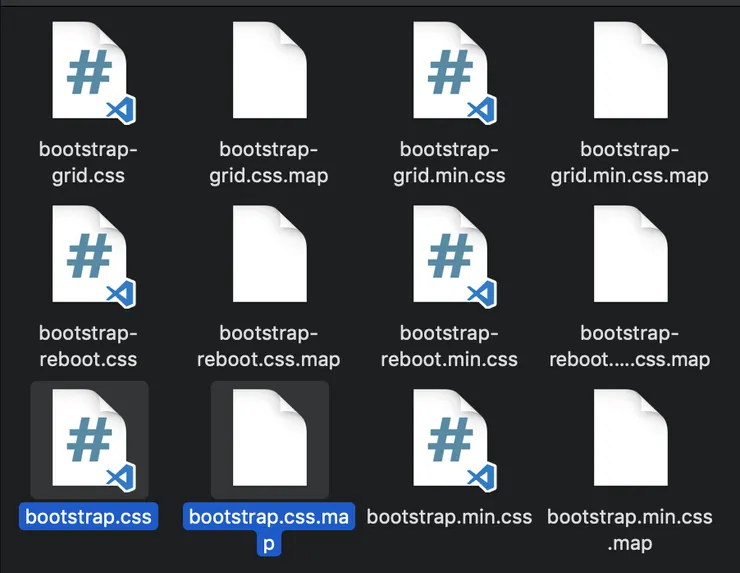Select the bootstrap-grid.min.css file icon
Image resolution: width=740 pixels, height=573 pixels.
(x=454, y=72)
